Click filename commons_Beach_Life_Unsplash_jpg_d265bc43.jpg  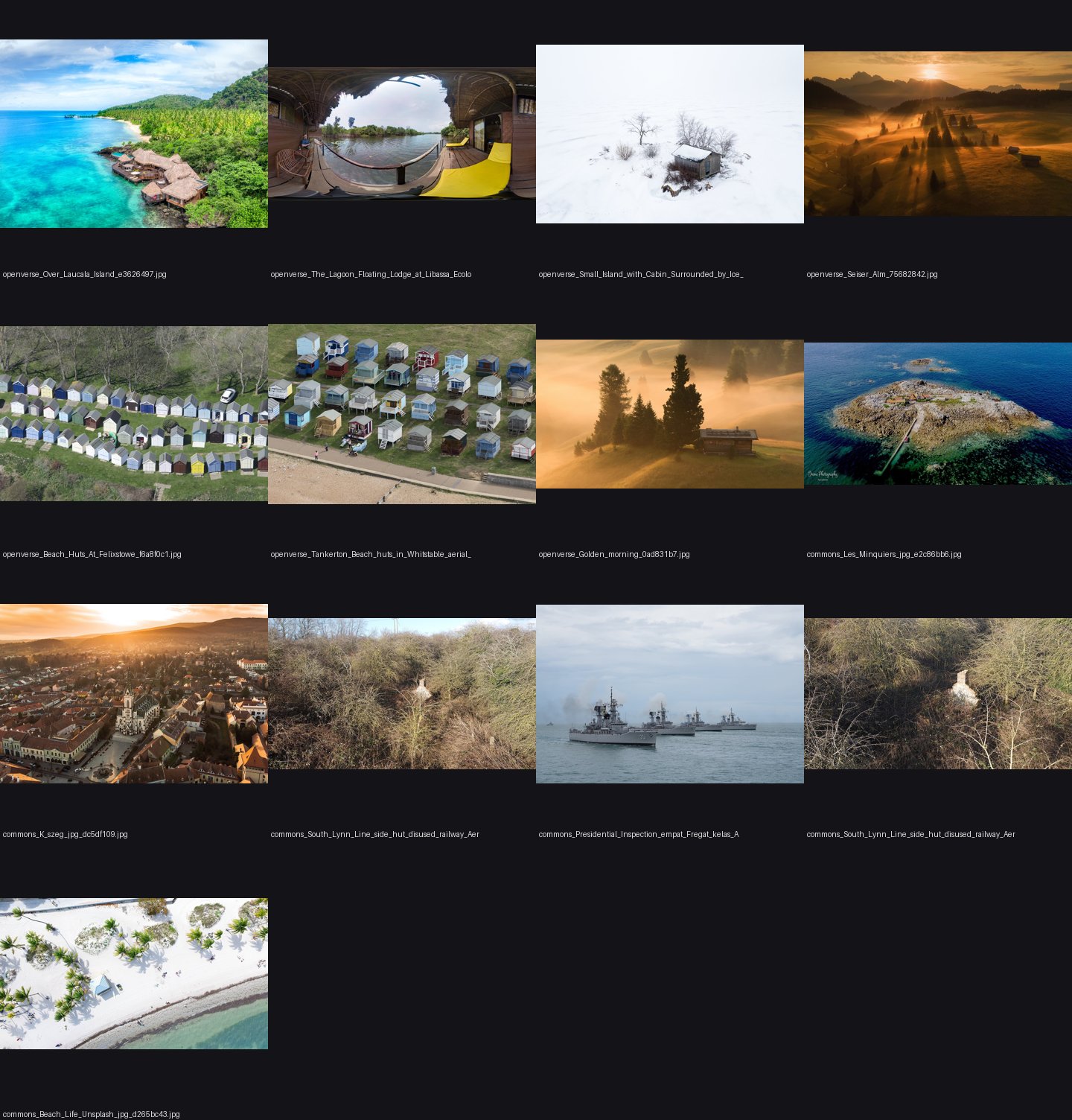click(92, 1114)
